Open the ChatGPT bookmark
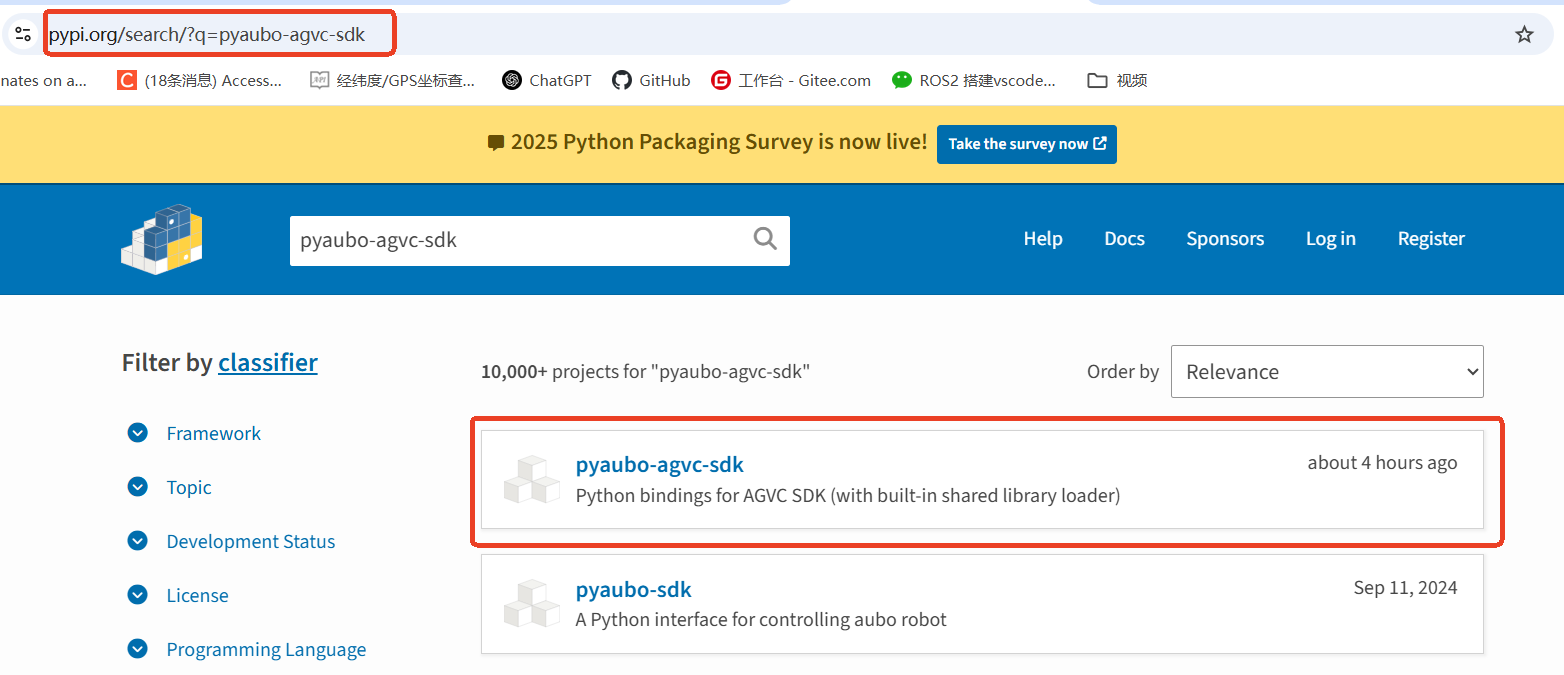Image resolution: width=1564 pixels, height=675 pixels. coord(547,81)
